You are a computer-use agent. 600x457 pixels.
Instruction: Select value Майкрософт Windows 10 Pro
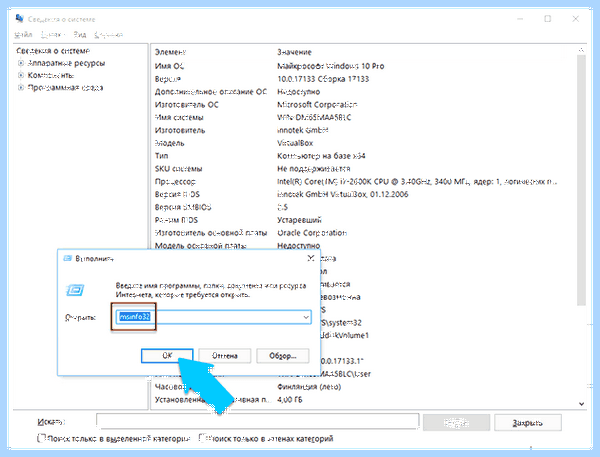[x=331, y=66]
